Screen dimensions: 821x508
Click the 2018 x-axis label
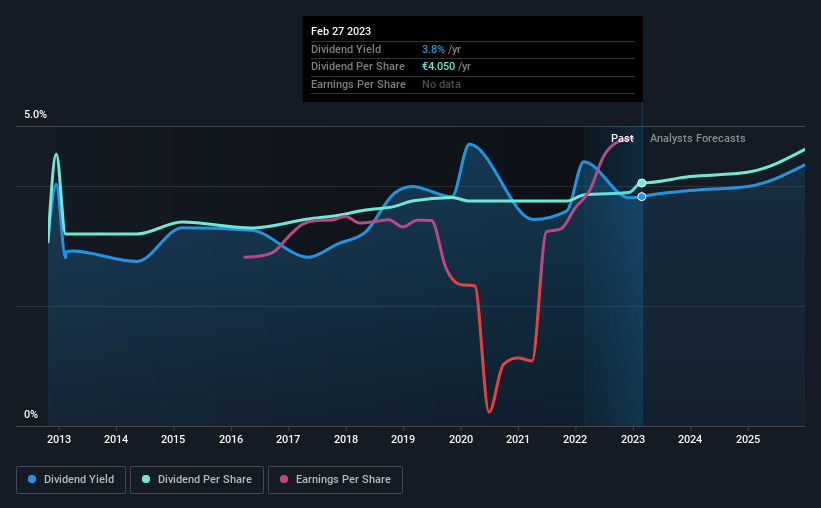click(x=346, y=439)
